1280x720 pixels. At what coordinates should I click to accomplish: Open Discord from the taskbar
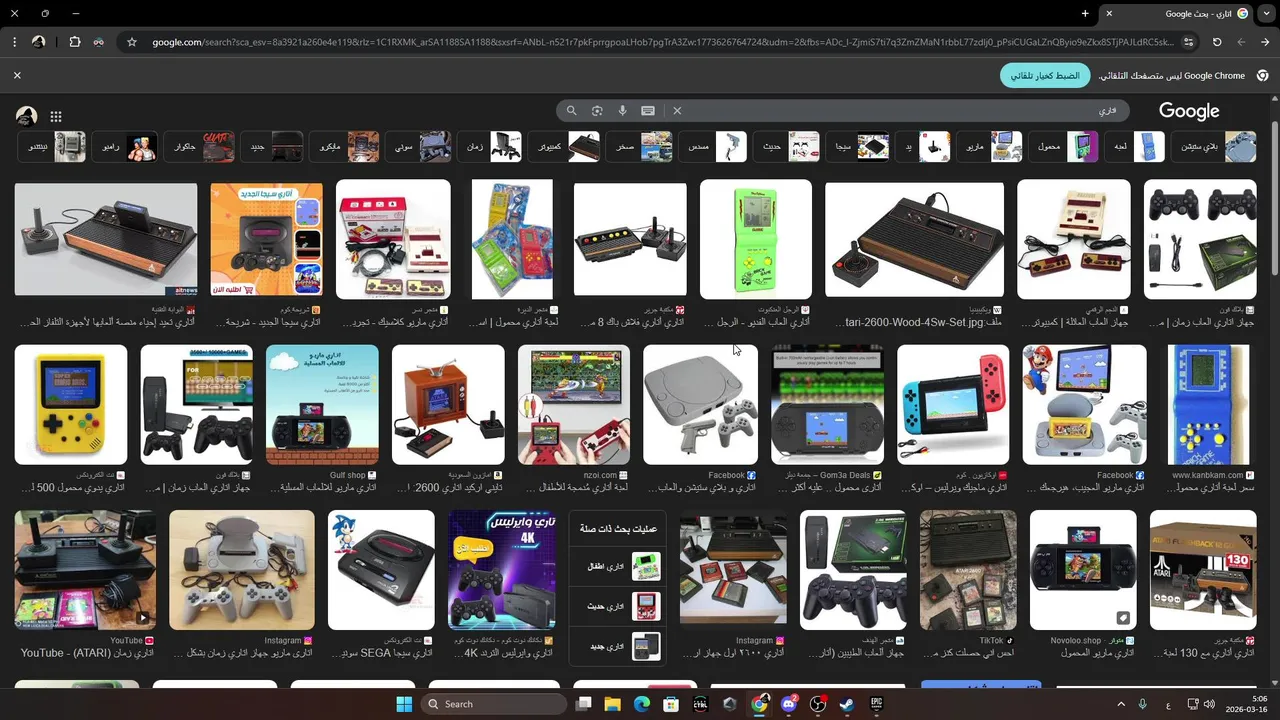tap(789, 704)
